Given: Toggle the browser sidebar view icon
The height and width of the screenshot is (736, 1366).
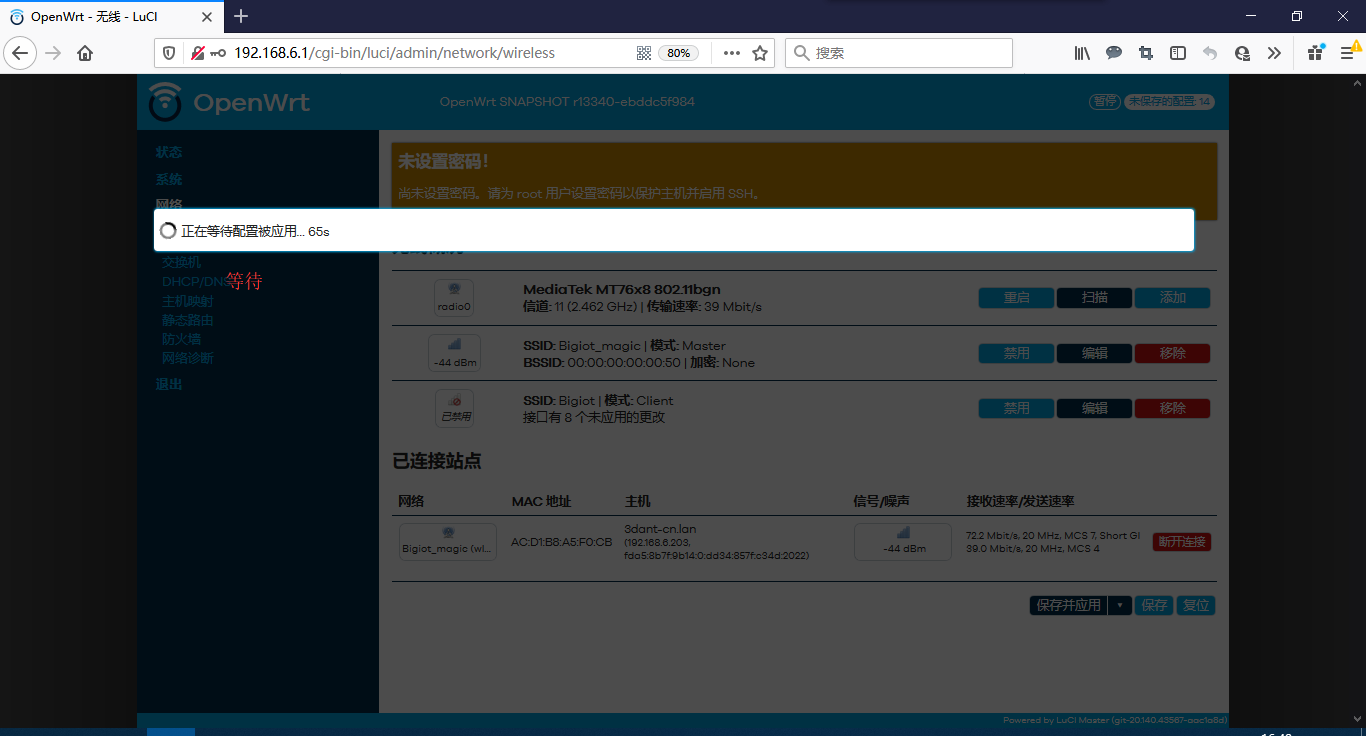Looking at the screenshot, I should [x=1178, y=53].
